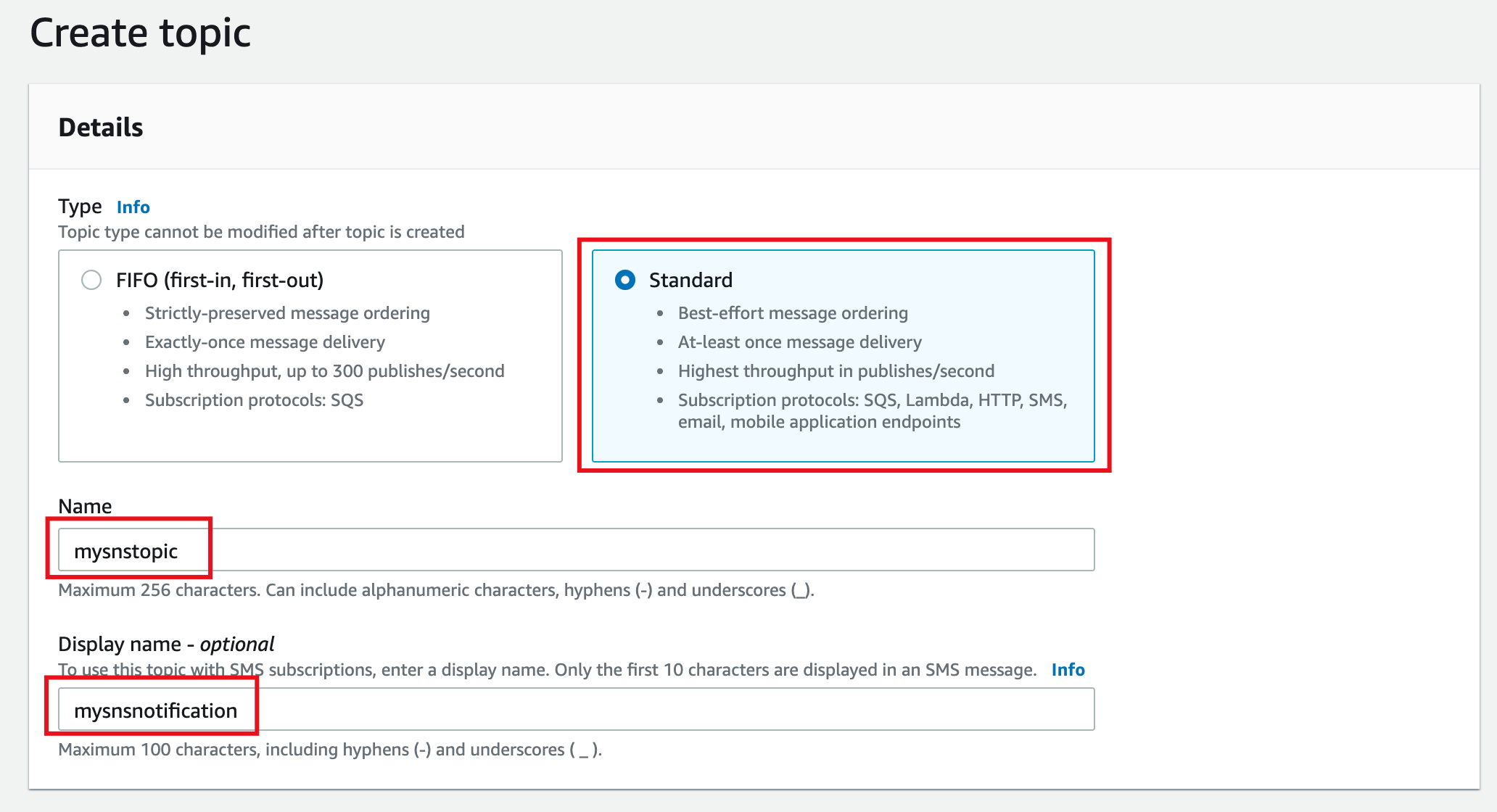Click the Topic type cannot be modified text
The width and height of the screenshot is (1497, 812).
pos(261,232)
